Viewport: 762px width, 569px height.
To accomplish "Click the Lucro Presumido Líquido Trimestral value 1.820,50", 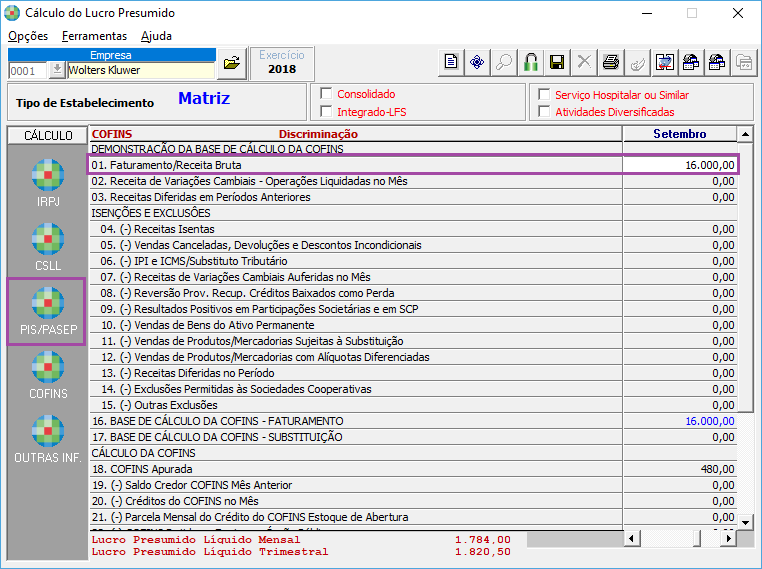I will point(483,552).
